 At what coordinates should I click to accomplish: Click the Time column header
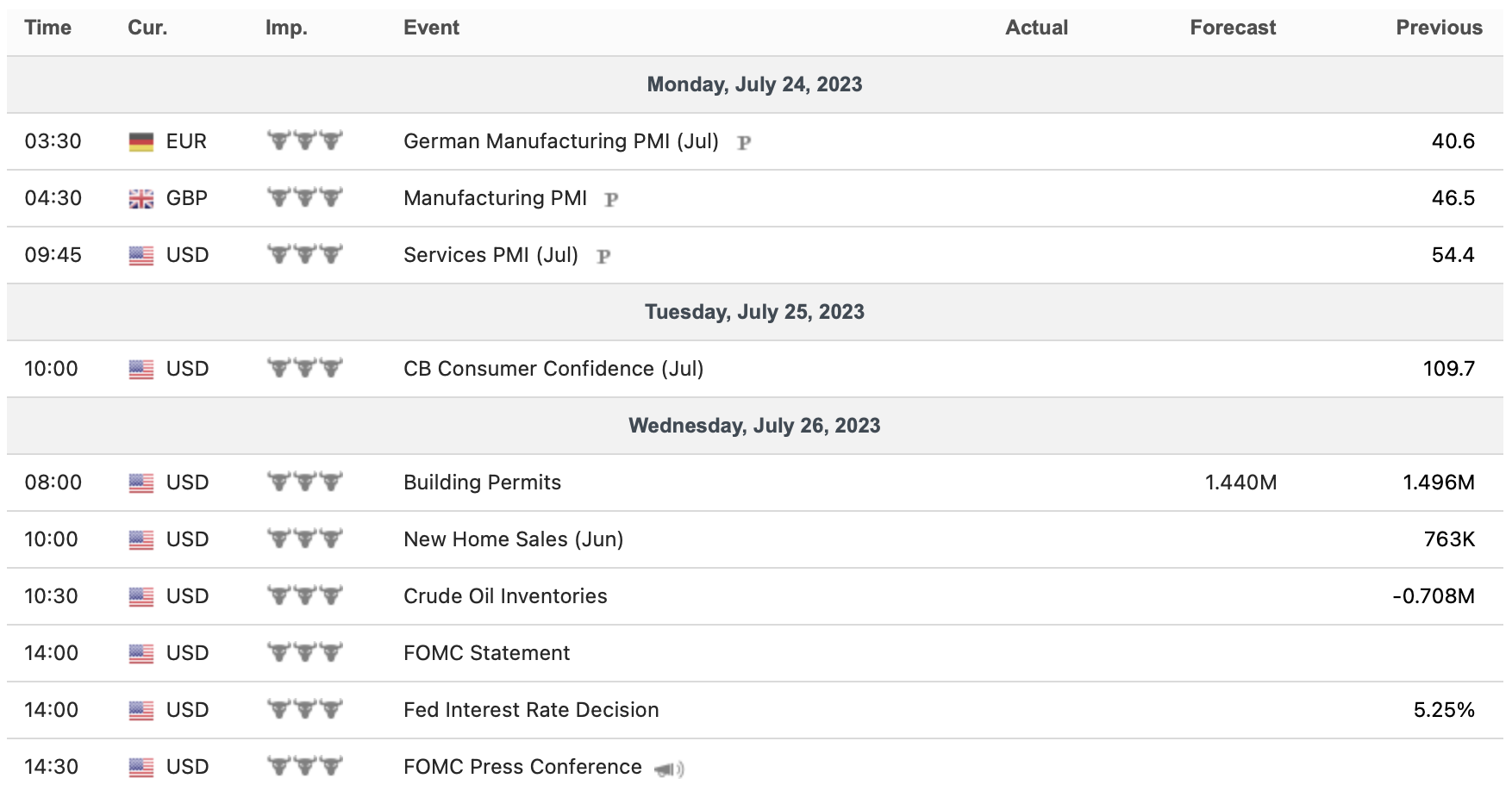click(47, 28)
